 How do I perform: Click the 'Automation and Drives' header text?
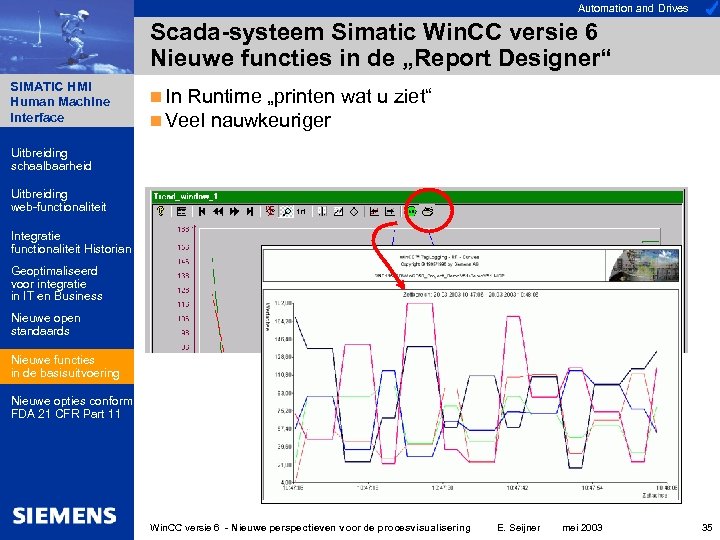tap(633, 8)
